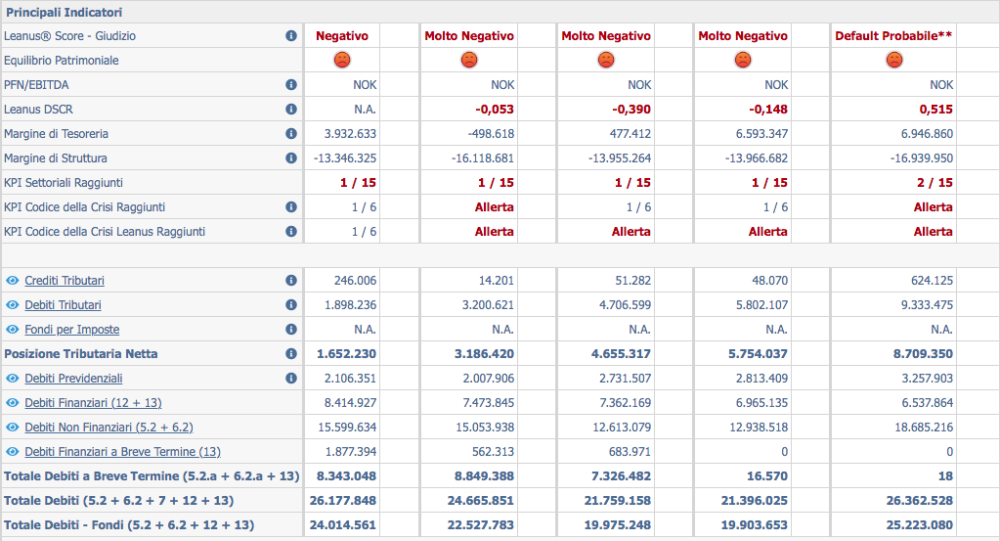1000x541 pixels.
Task: Click Debiti Previdenziali value 3.257.903
Action: pyautogui.click(x=927, y=378)
